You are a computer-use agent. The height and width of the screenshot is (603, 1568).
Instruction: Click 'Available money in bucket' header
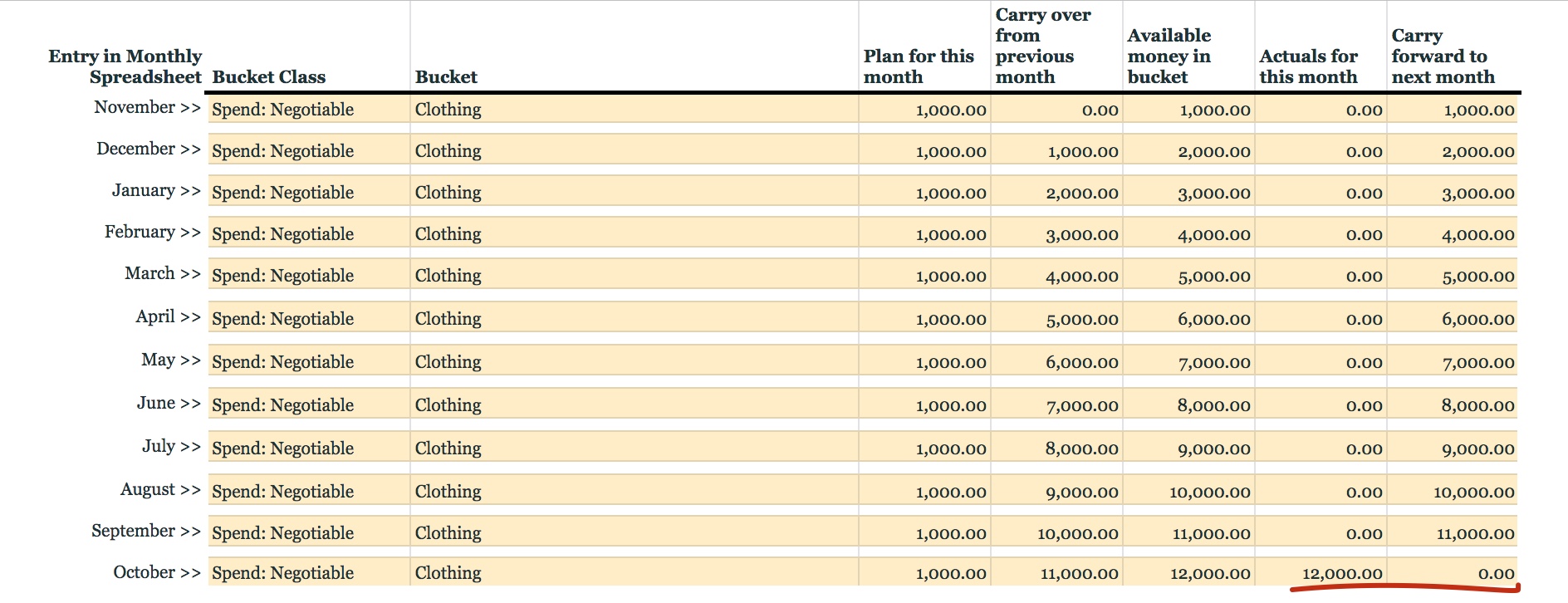tap(1169, 56)
